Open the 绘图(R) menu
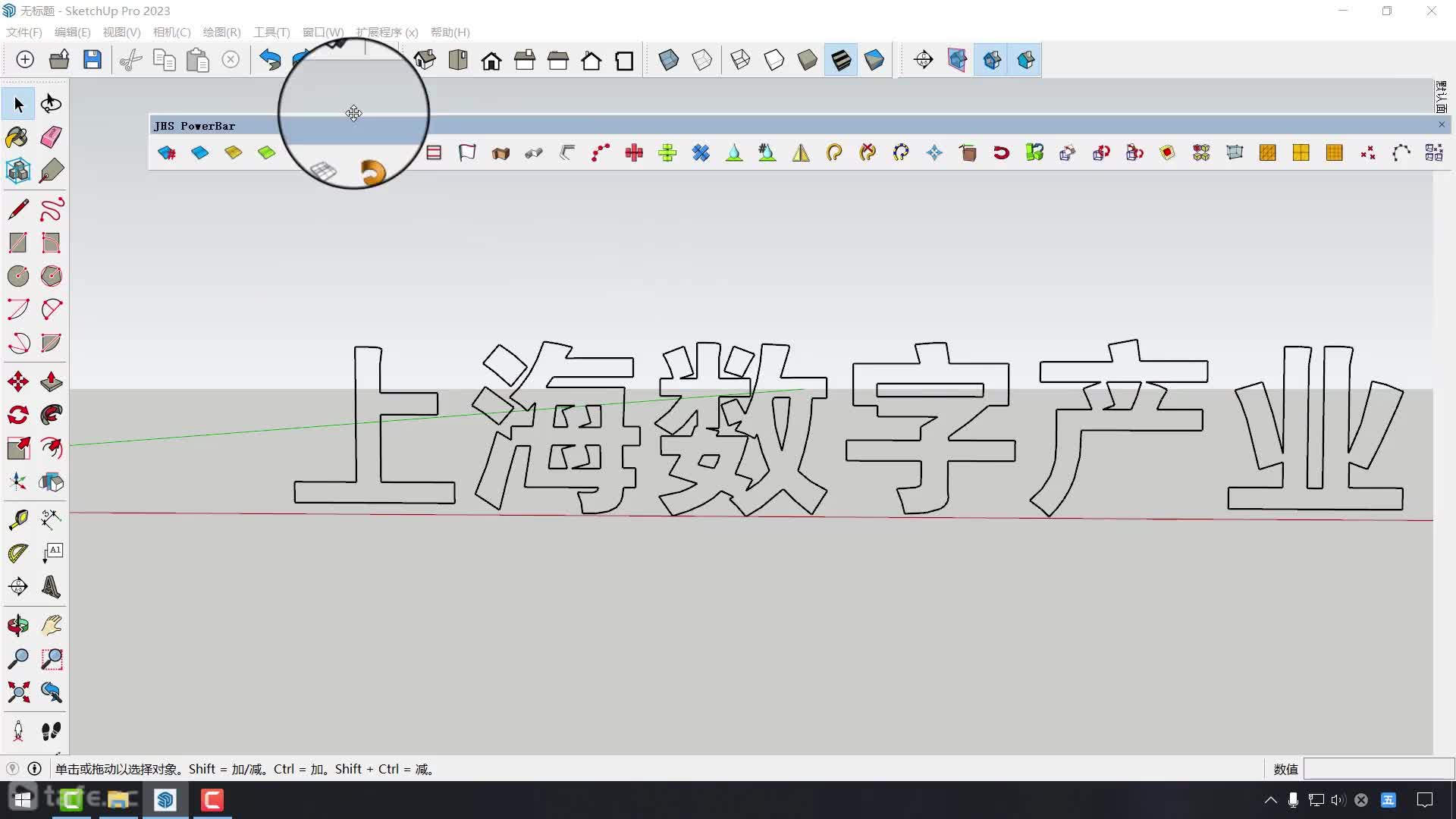1456x819 pixels. 221,32
